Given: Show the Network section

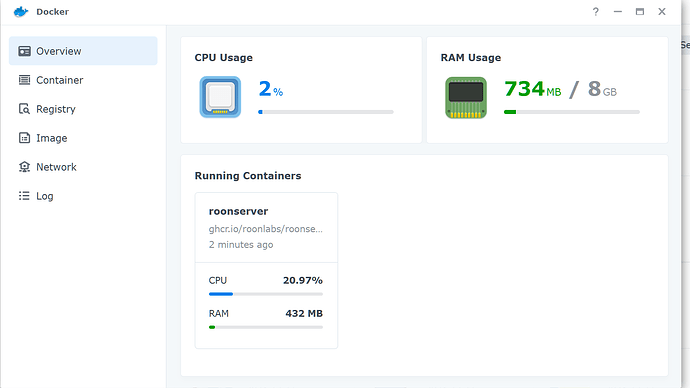Looking at the screenshot, I should [x=83, y=167].
